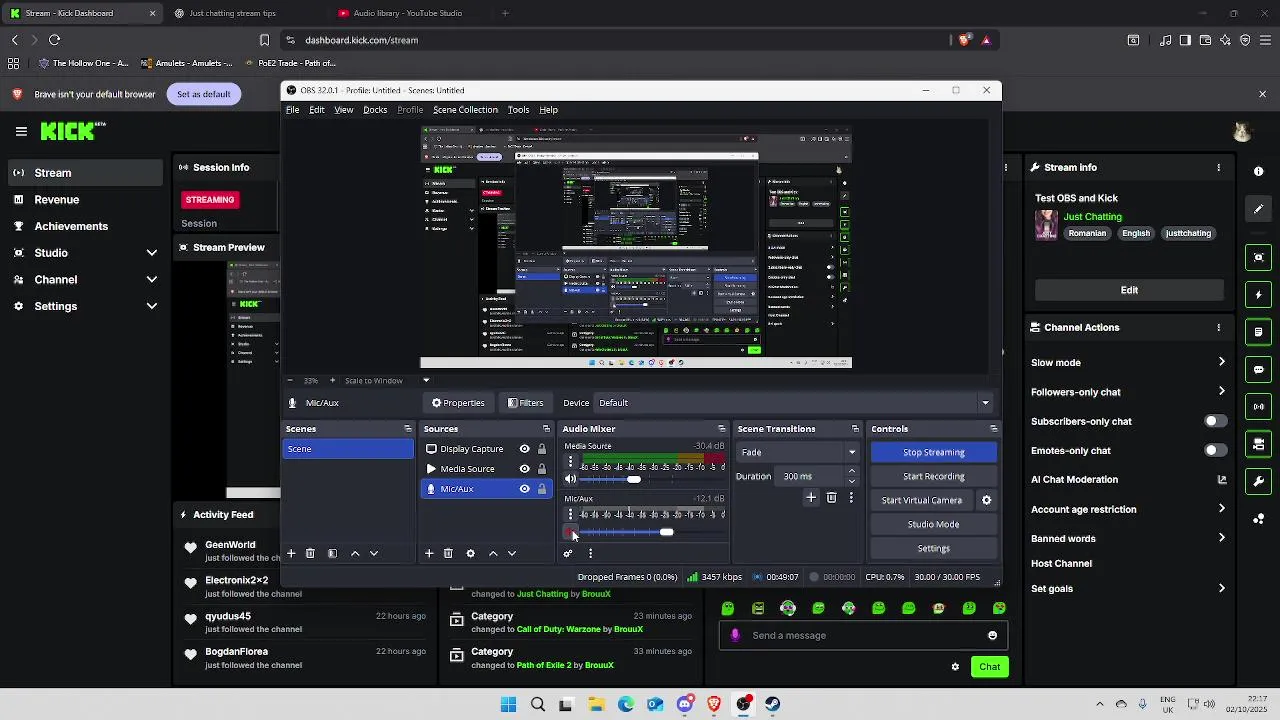
Task: Increase transition duration with stepper arrow
Action: coord(852,472)
